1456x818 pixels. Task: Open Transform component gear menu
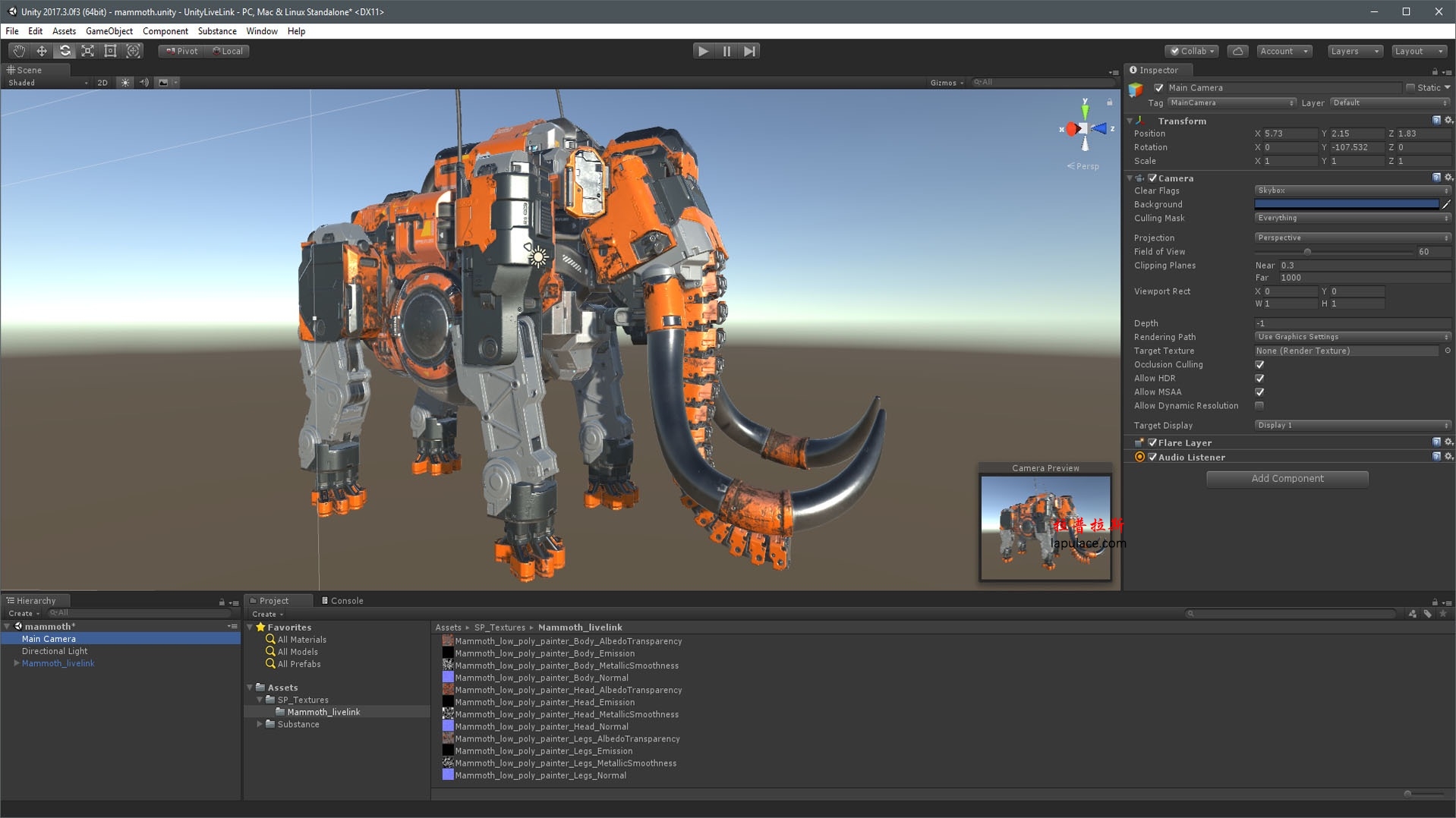[x=1448, y=121]
